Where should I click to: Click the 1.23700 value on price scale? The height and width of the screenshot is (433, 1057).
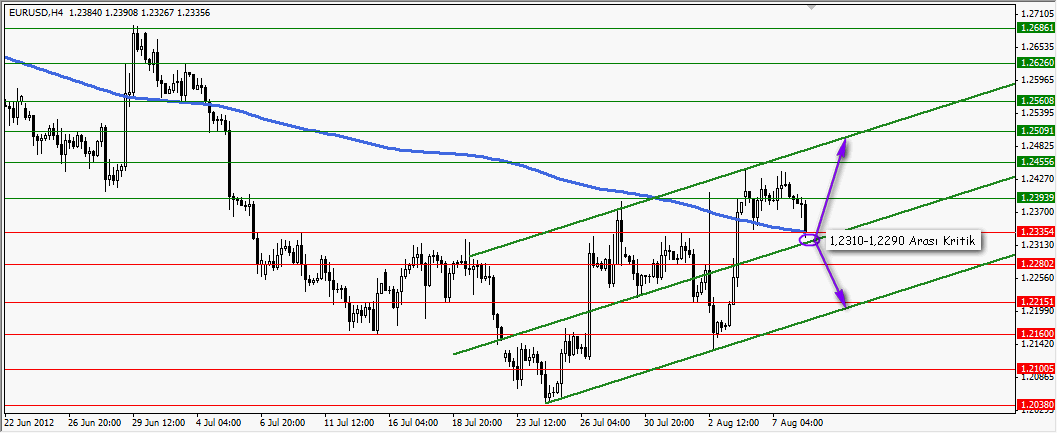(1037, 212)
